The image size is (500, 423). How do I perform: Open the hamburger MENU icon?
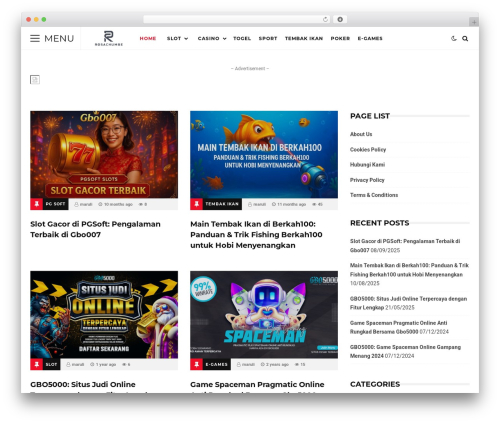[35, 38]
